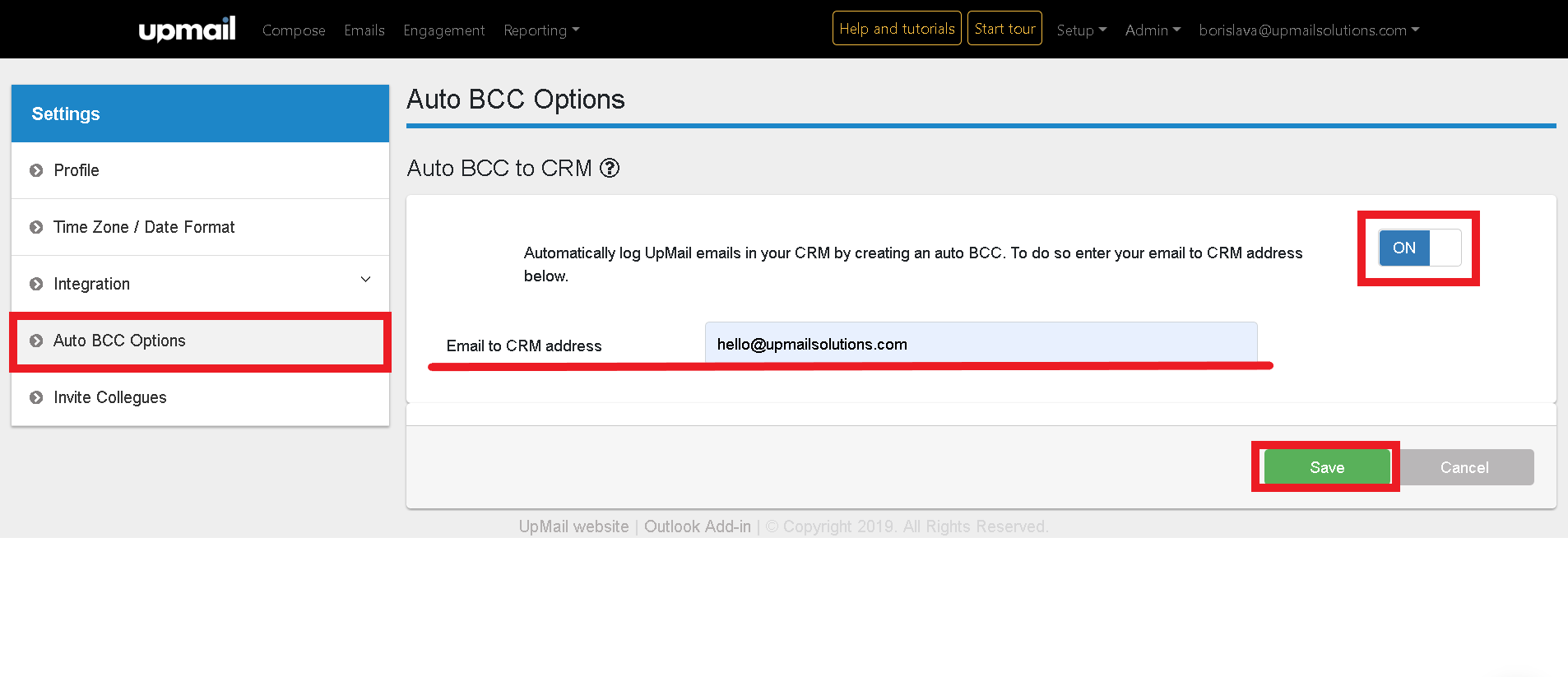This screenshot has width=1568, height=677.
Task: Open the borislava account dropdown
Action: 1309,30
